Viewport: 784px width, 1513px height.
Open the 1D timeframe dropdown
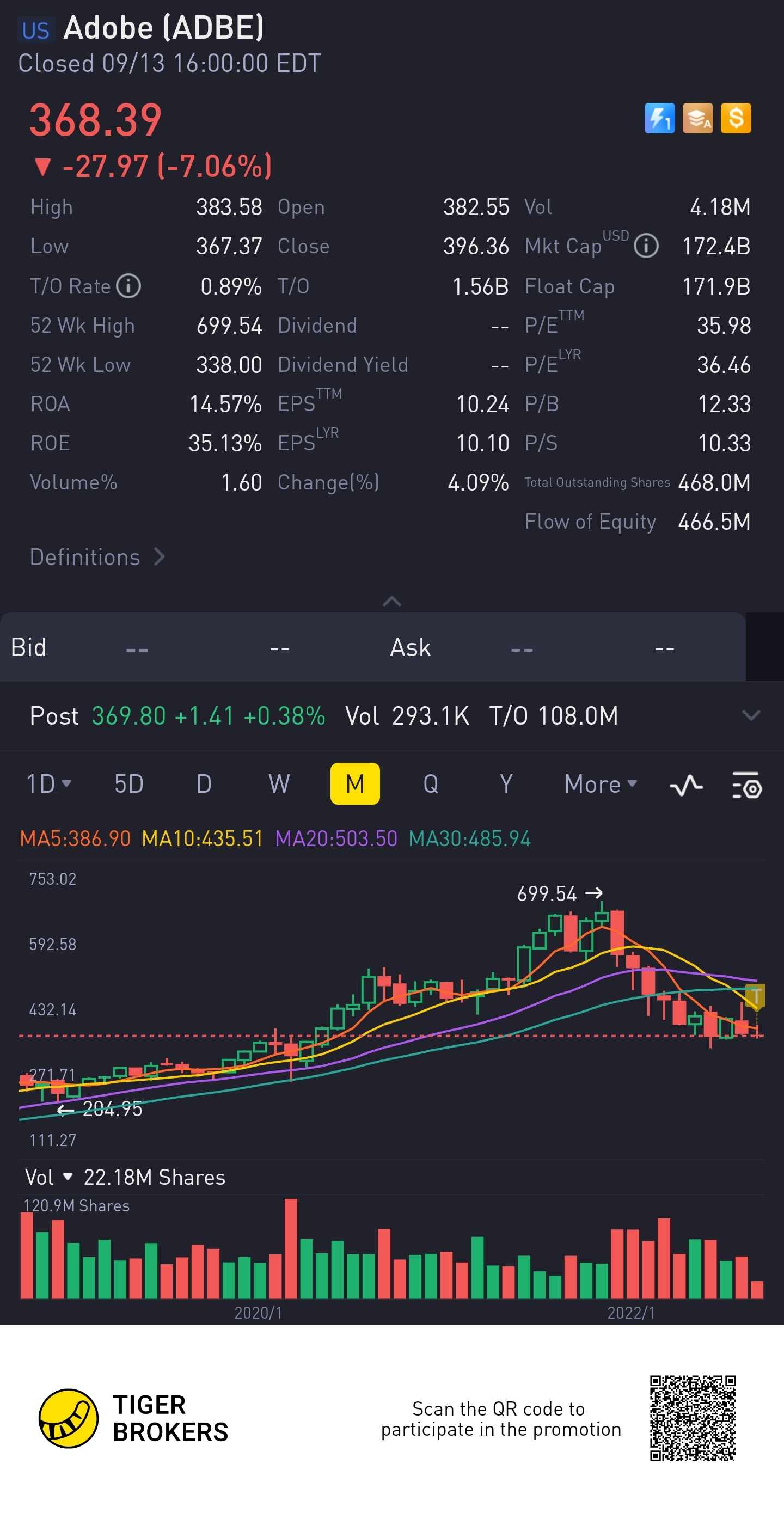click(50, 784)
